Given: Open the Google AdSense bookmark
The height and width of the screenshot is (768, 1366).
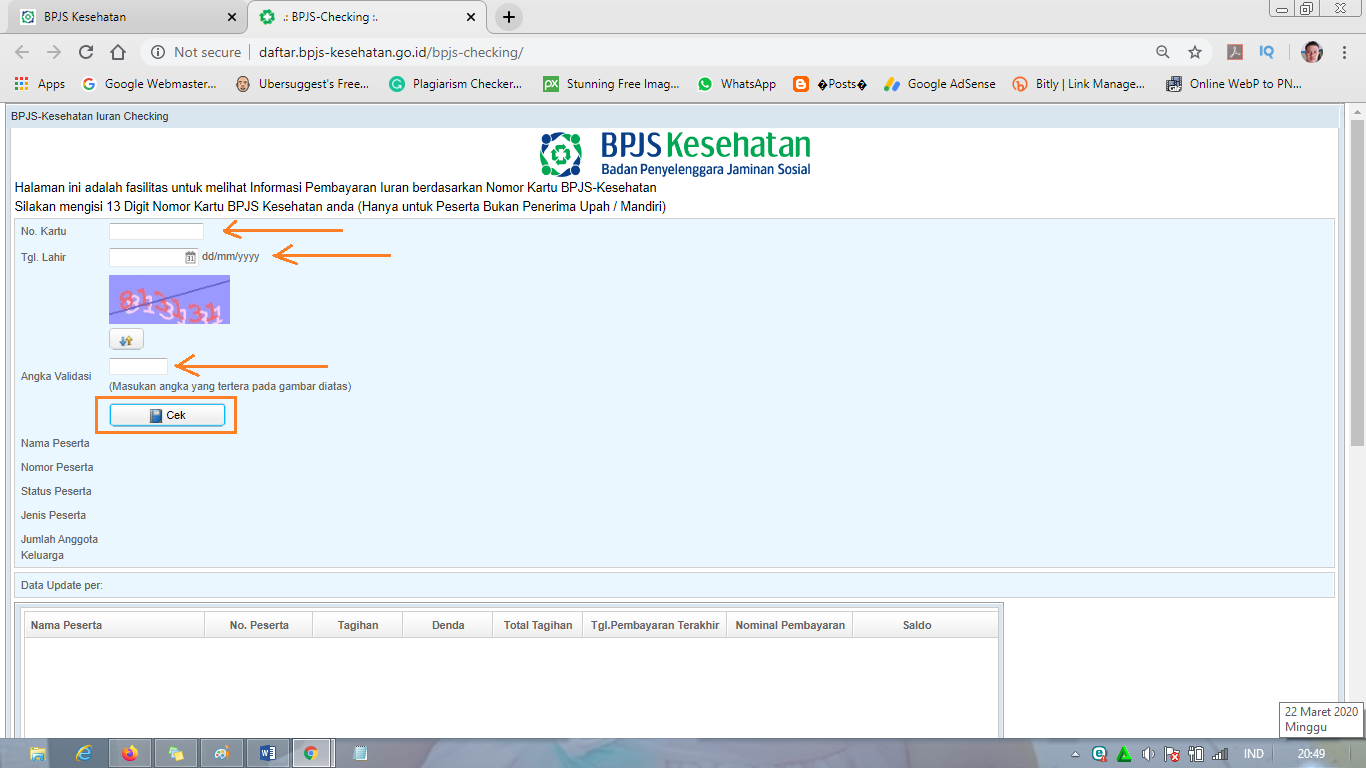Looking at the screenshot, I should pyautogui.click(x=940, y=84).
